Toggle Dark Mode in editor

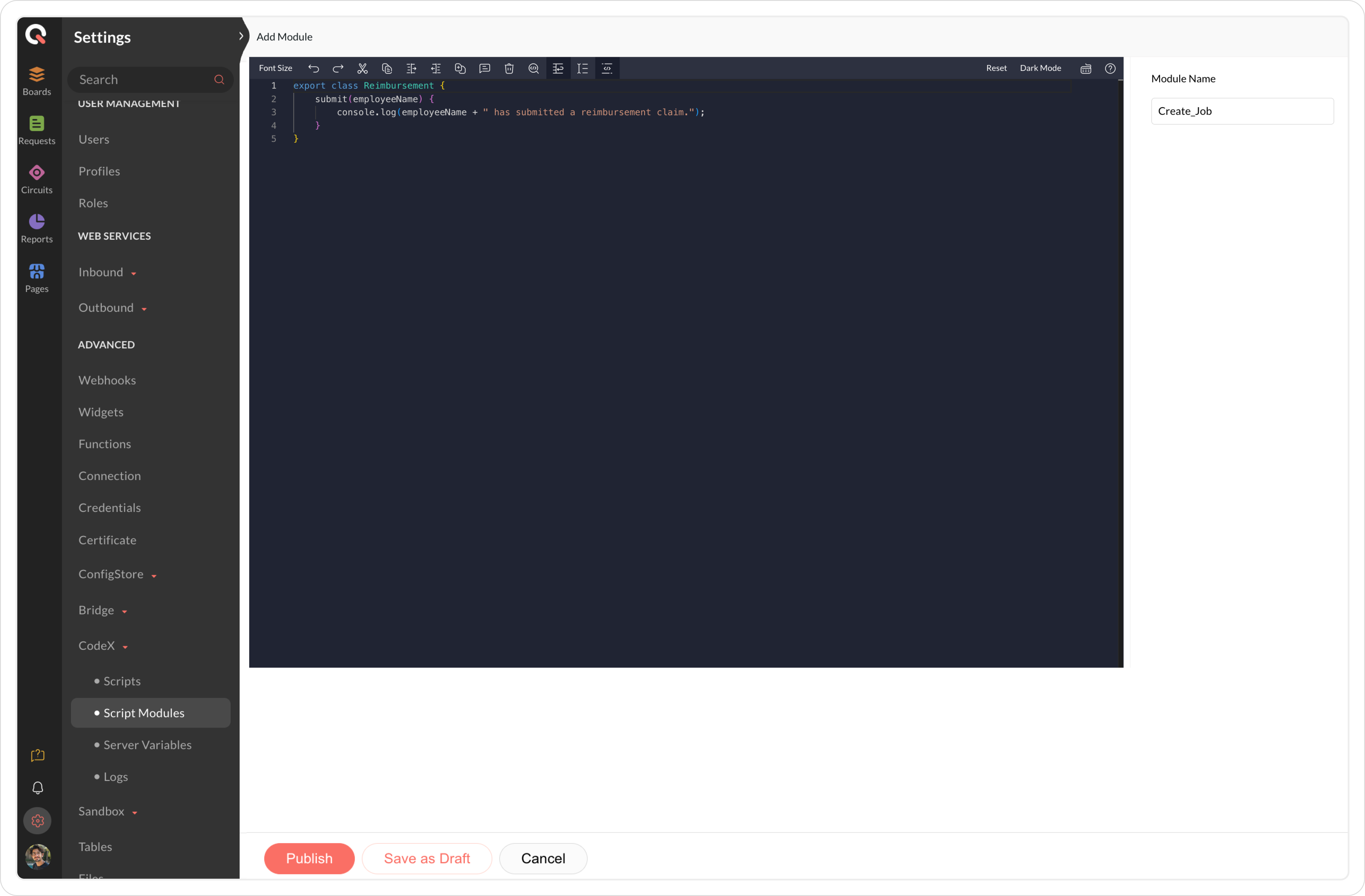click(1040, 68)
